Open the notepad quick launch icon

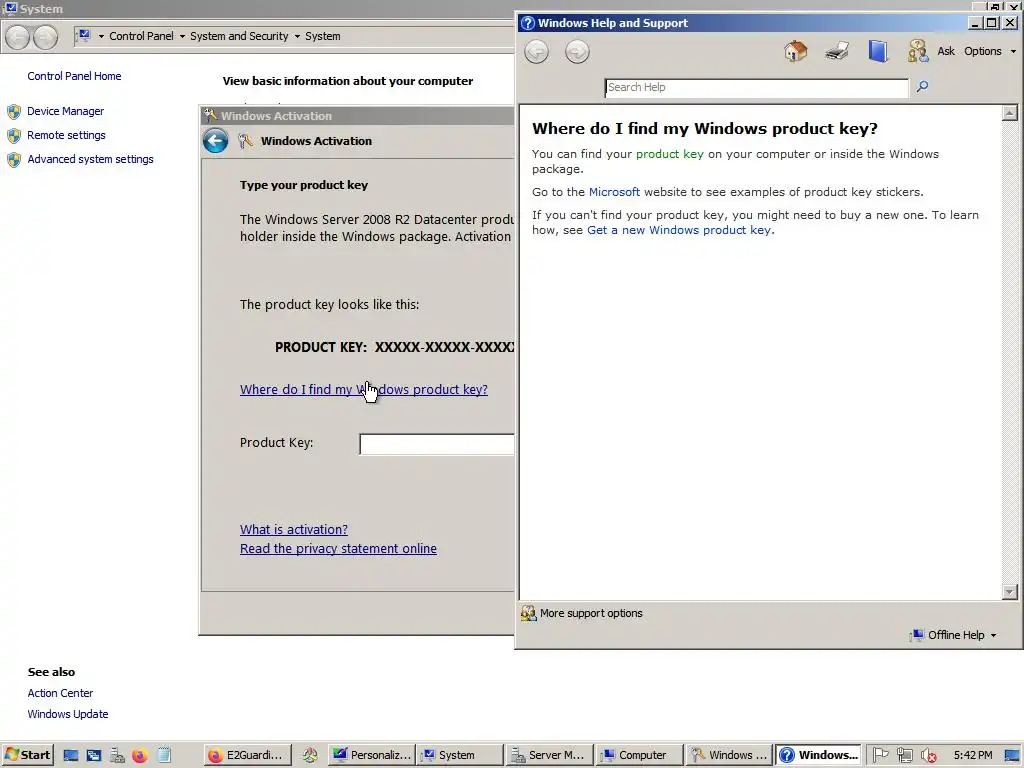tap(164, 756)
